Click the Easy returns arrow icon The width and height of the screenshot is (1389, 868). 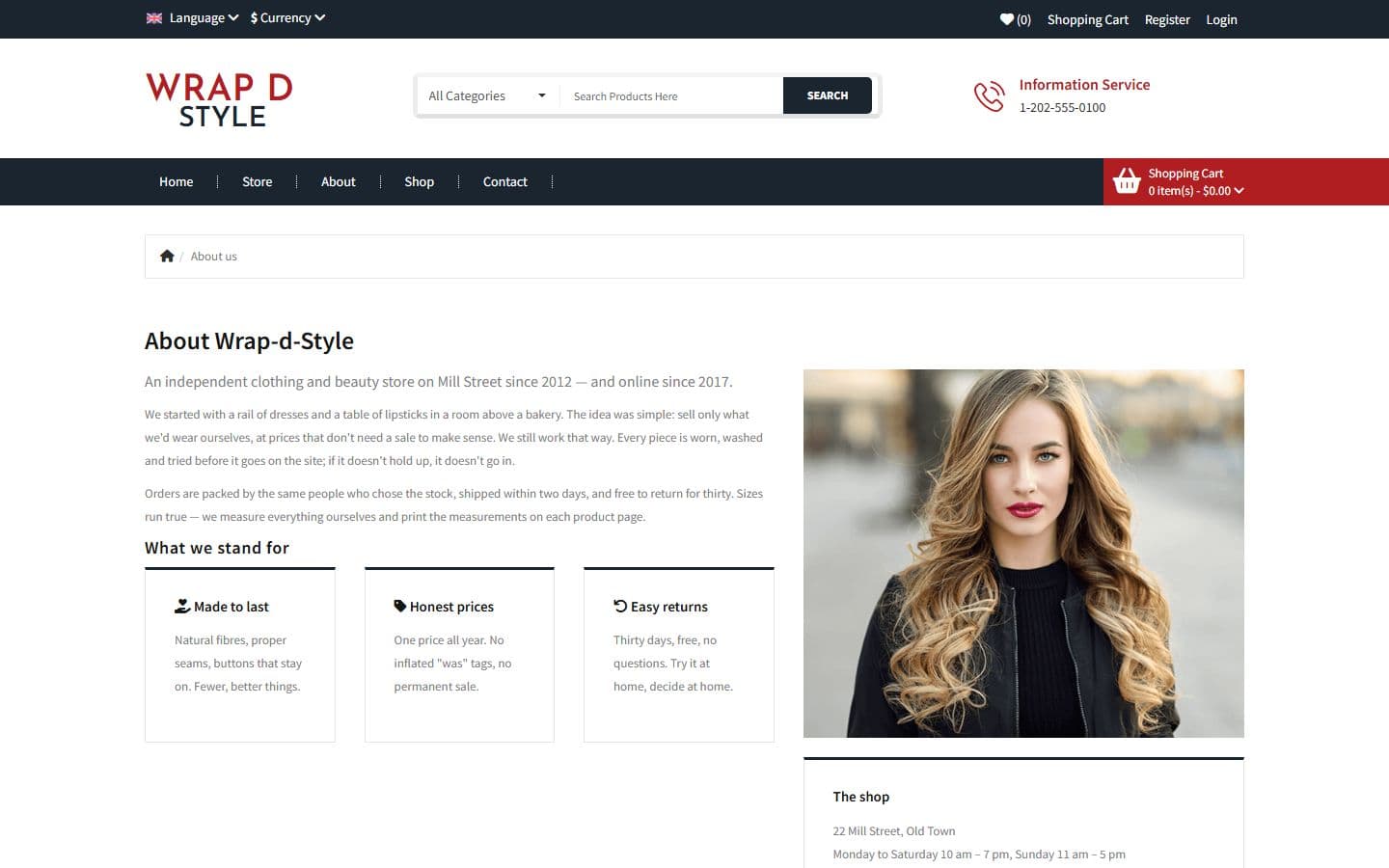point(620,607)
